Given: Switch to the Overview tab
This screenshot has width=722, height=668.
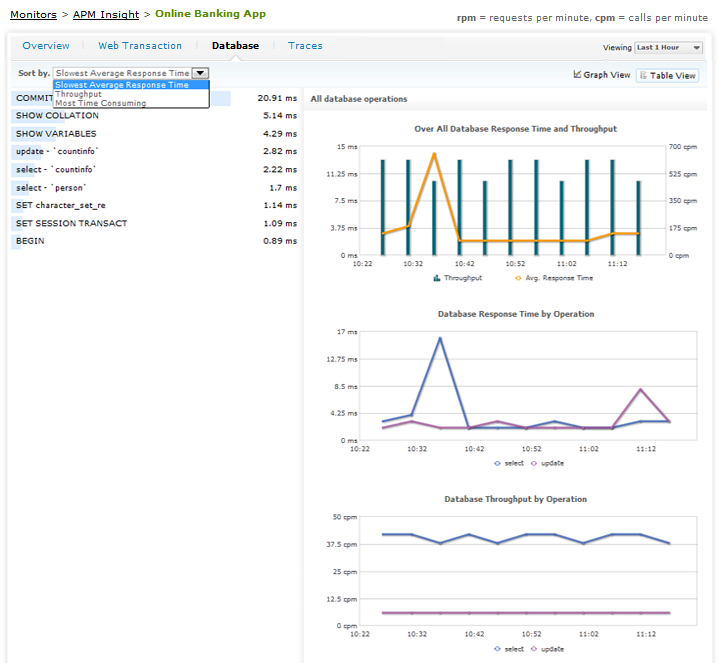Looking at the screenshot, I should [46, 46].
